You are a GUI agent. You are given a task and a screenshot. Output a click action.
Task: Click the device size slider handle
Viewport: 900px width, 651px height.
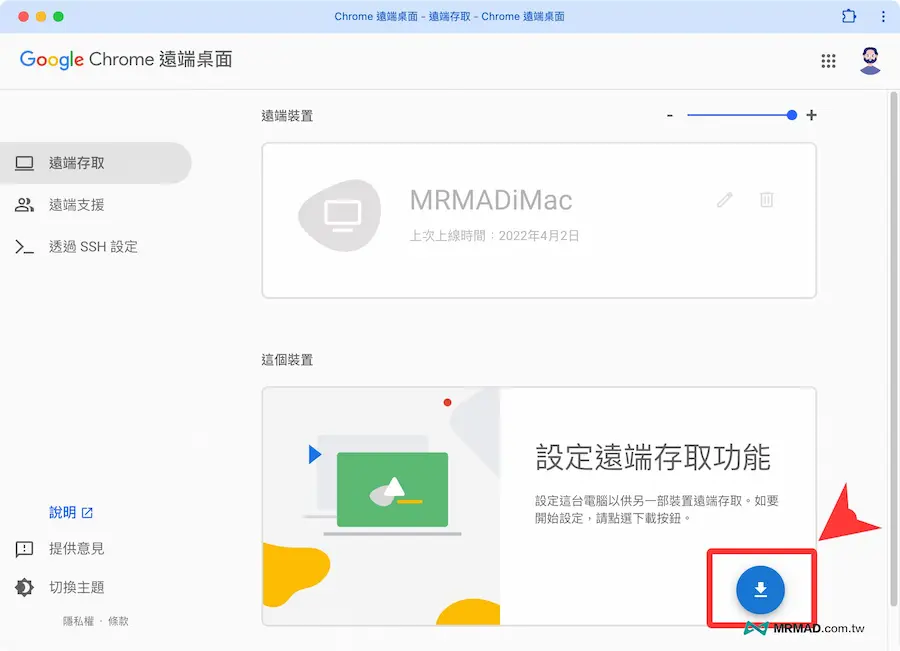[x=792, y=115]
